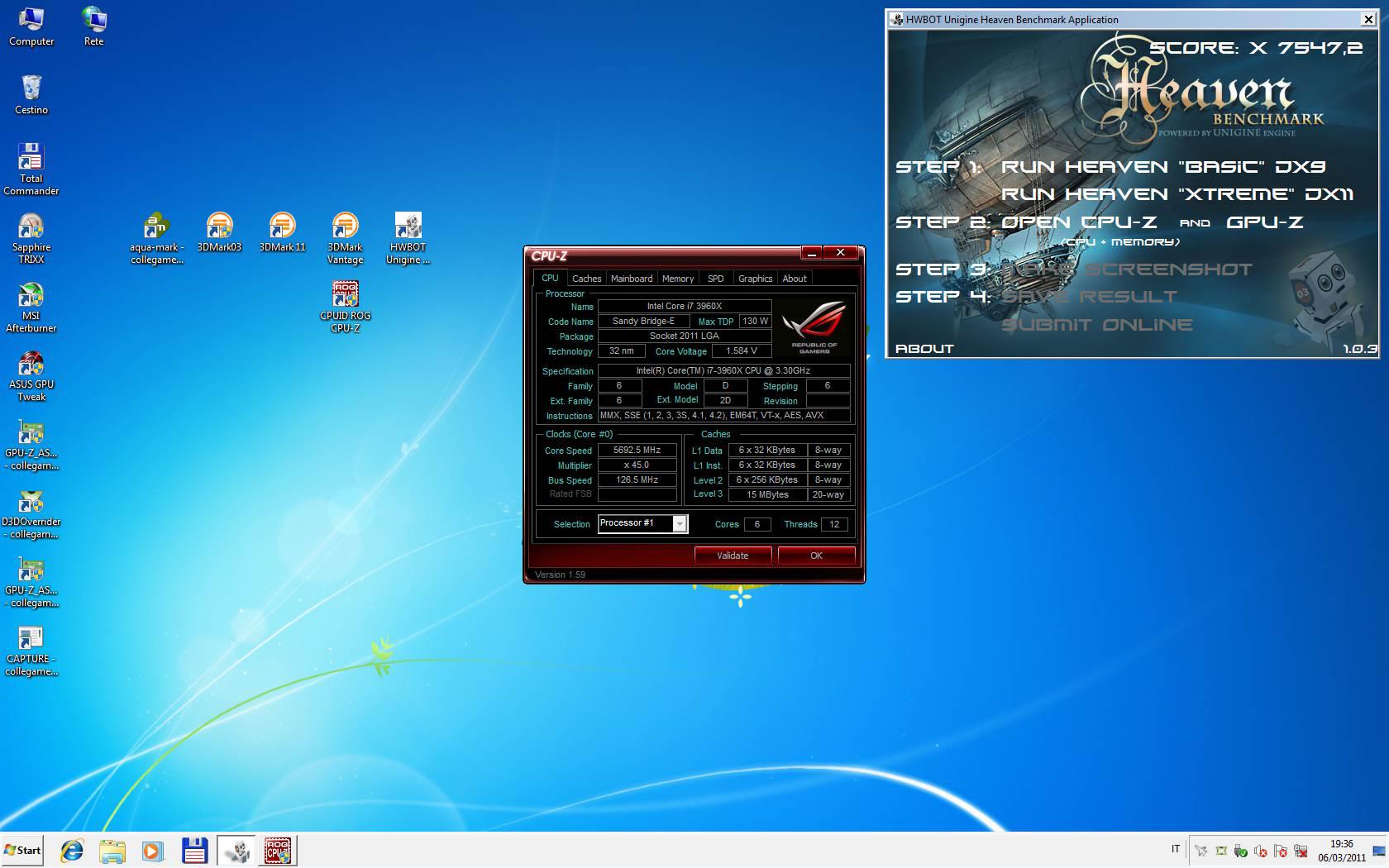This screenshot has width=1389, height=868.
Task: Switch to the Caches tab
Action: point(586,279)
